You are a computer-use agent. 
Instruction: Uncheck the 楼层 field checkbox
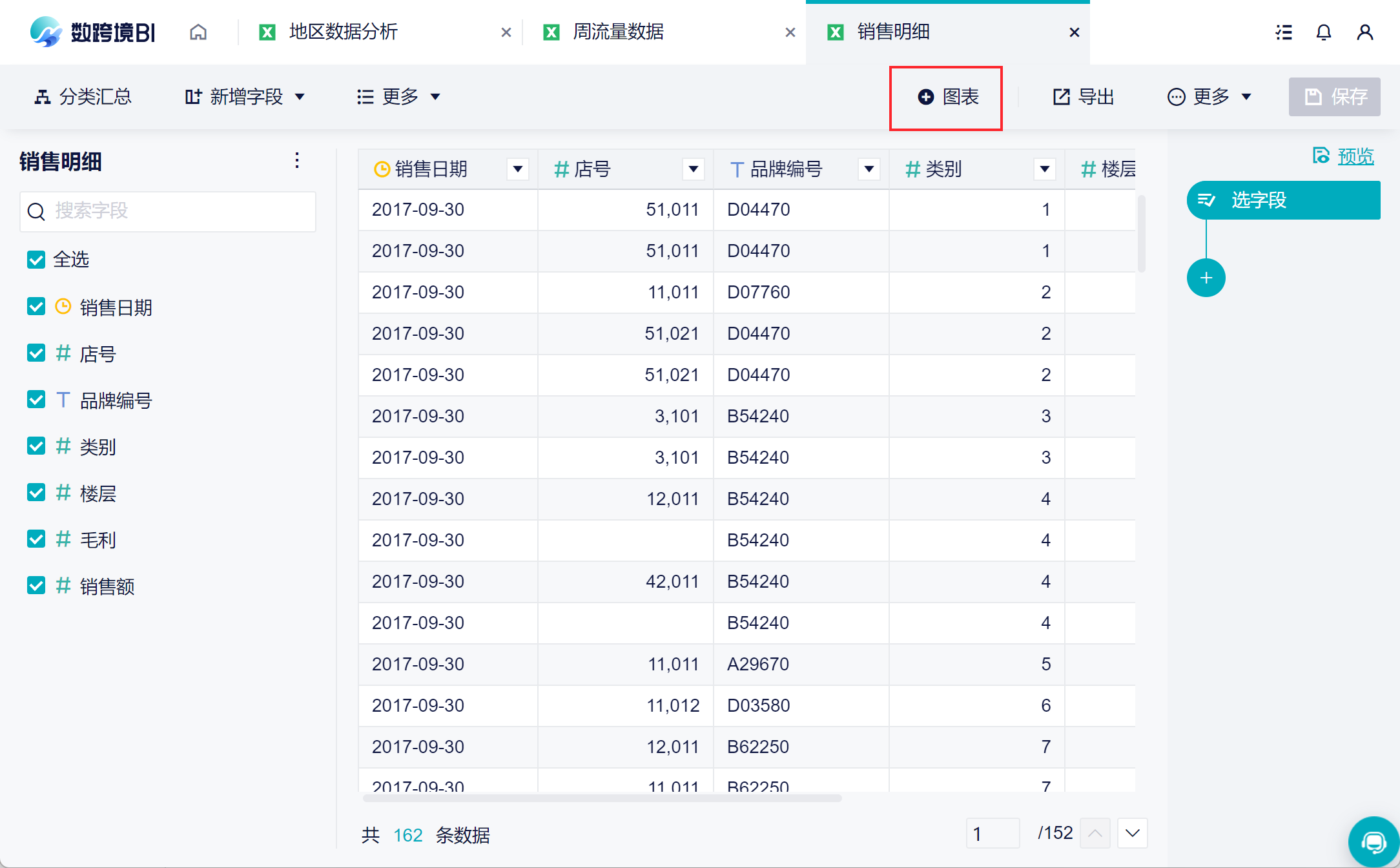tap(36, 492)
